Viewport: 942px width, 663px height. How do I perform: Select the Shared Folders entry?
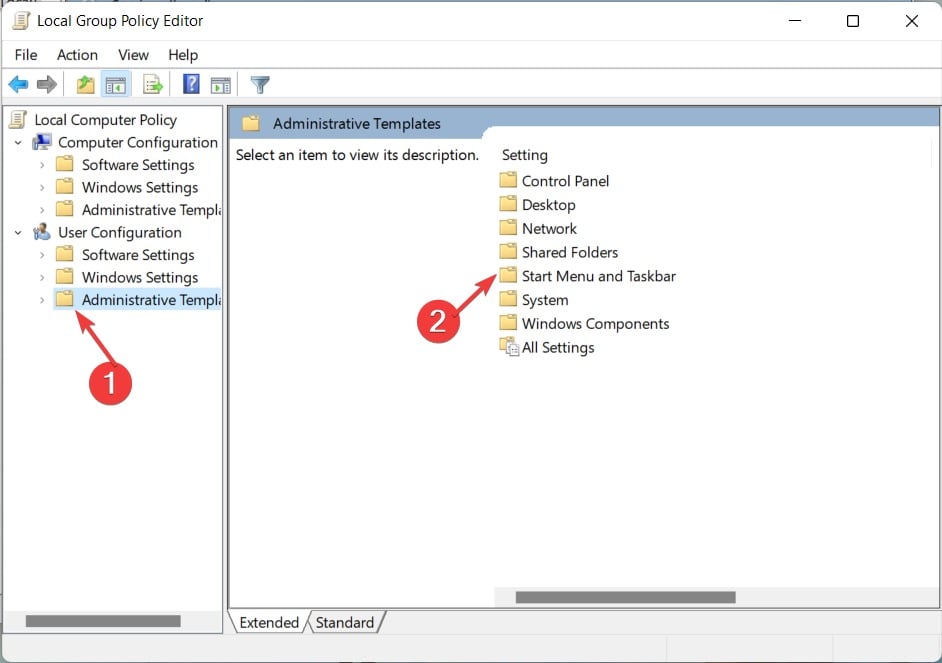(x=570, y=252)
